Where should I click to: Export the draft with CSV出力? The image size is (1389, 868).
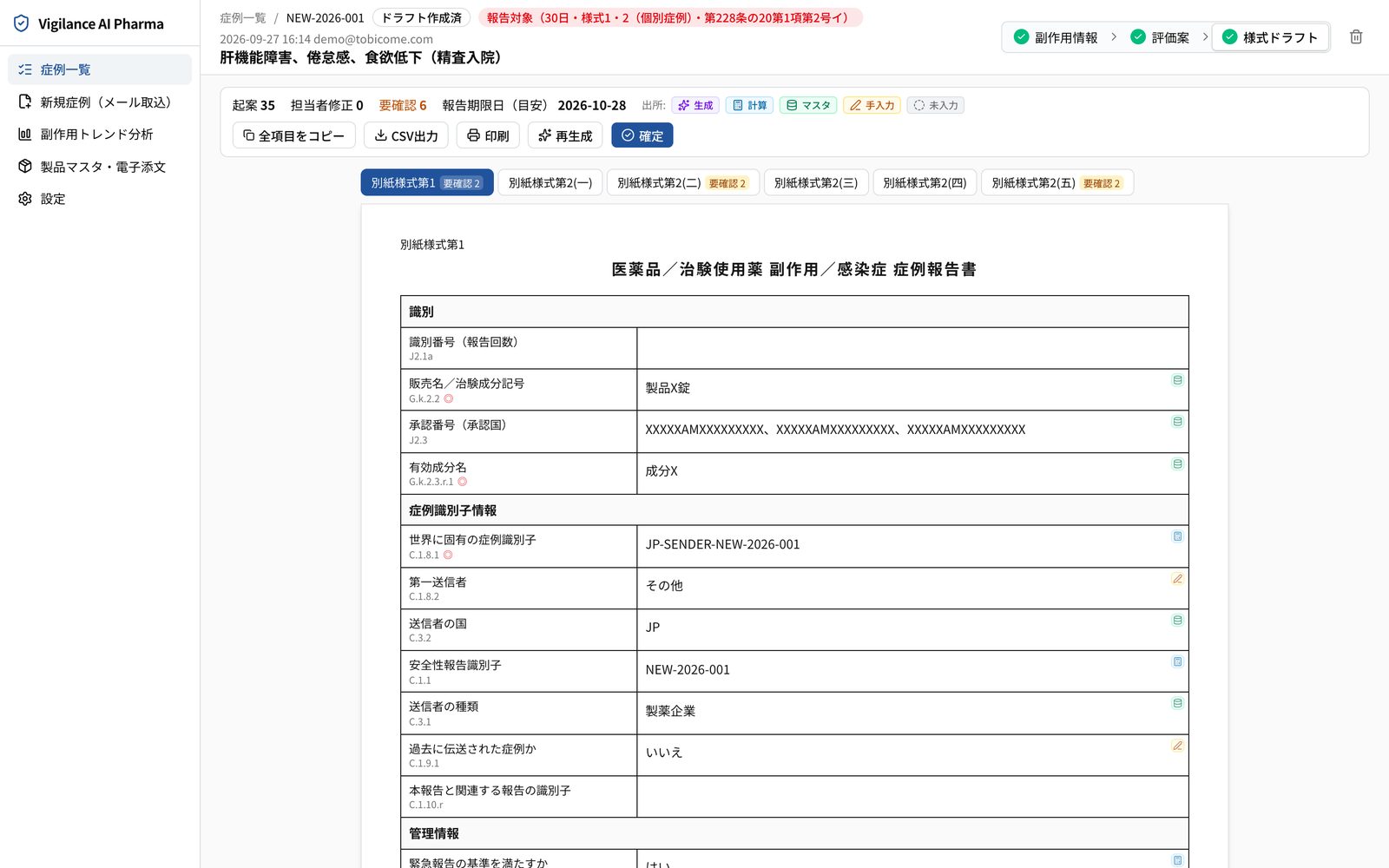tap(405, 135)
